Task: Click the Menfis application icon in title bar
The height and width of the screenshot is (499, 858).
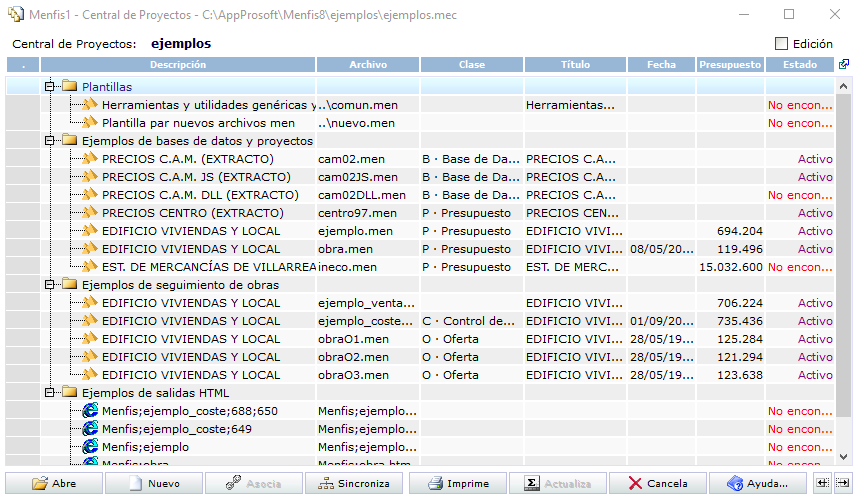Action: pyautogui.click(x=16, y=14)
